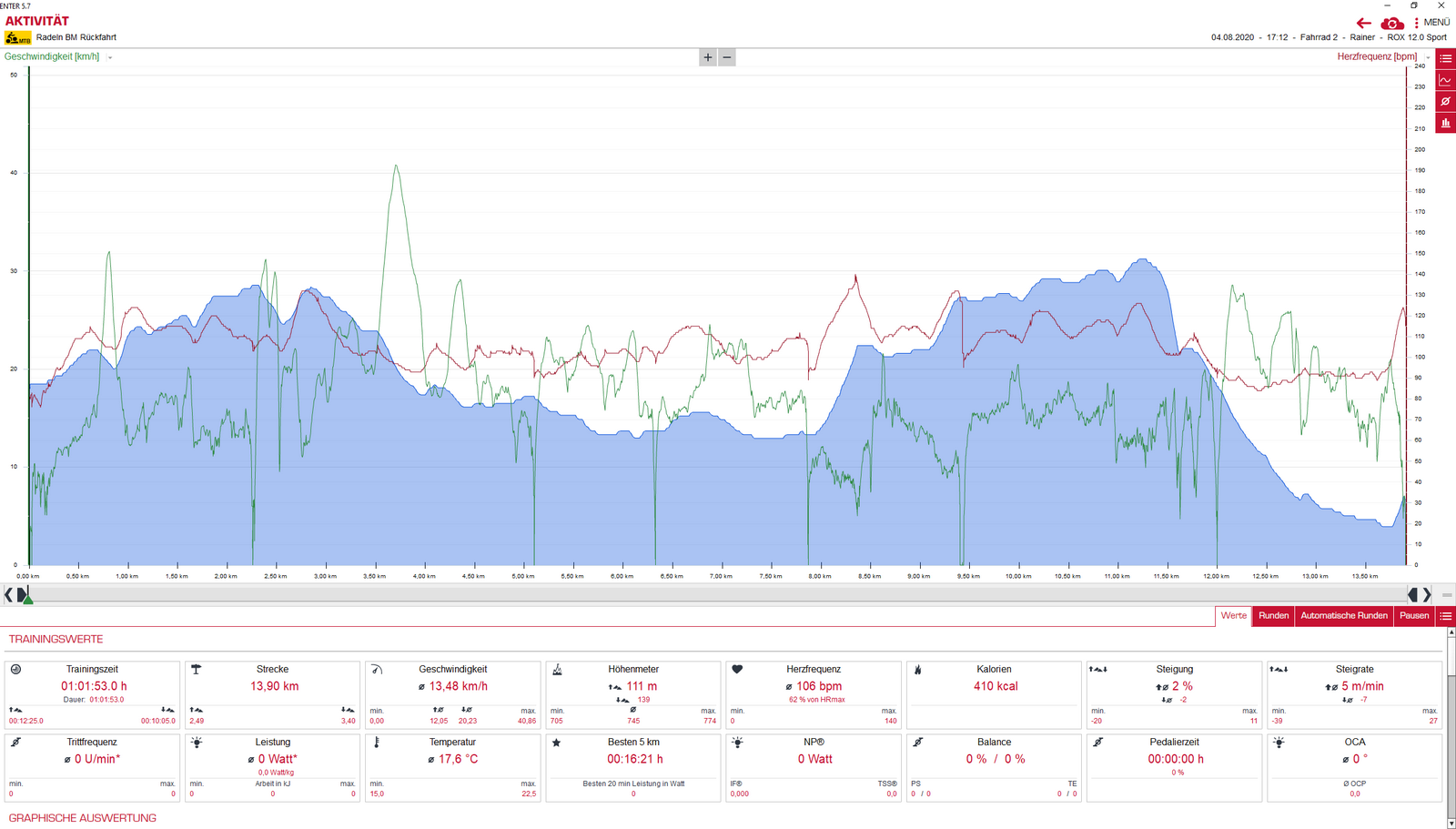
Task: Click the cloud sync icon
Action: pyautogui.click(x=1391, y=23)
